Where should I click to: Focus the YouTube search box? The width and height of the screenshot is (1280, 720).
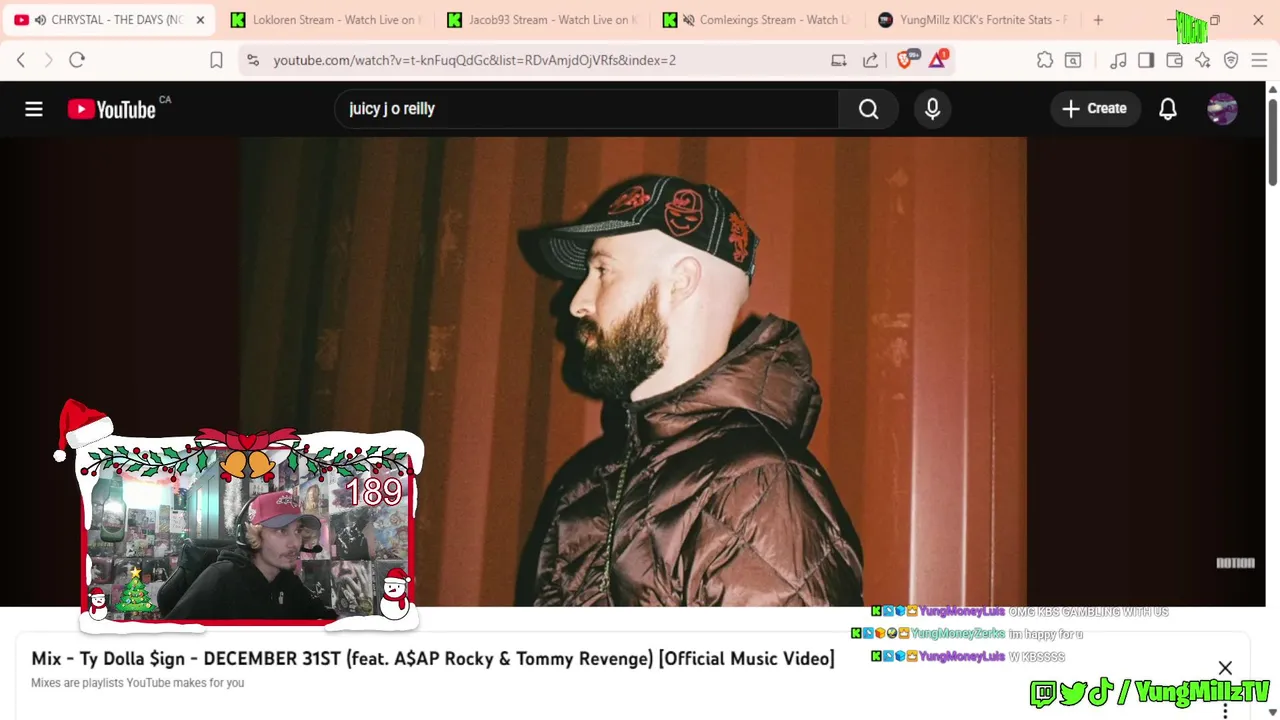click(x=586, y=109)
